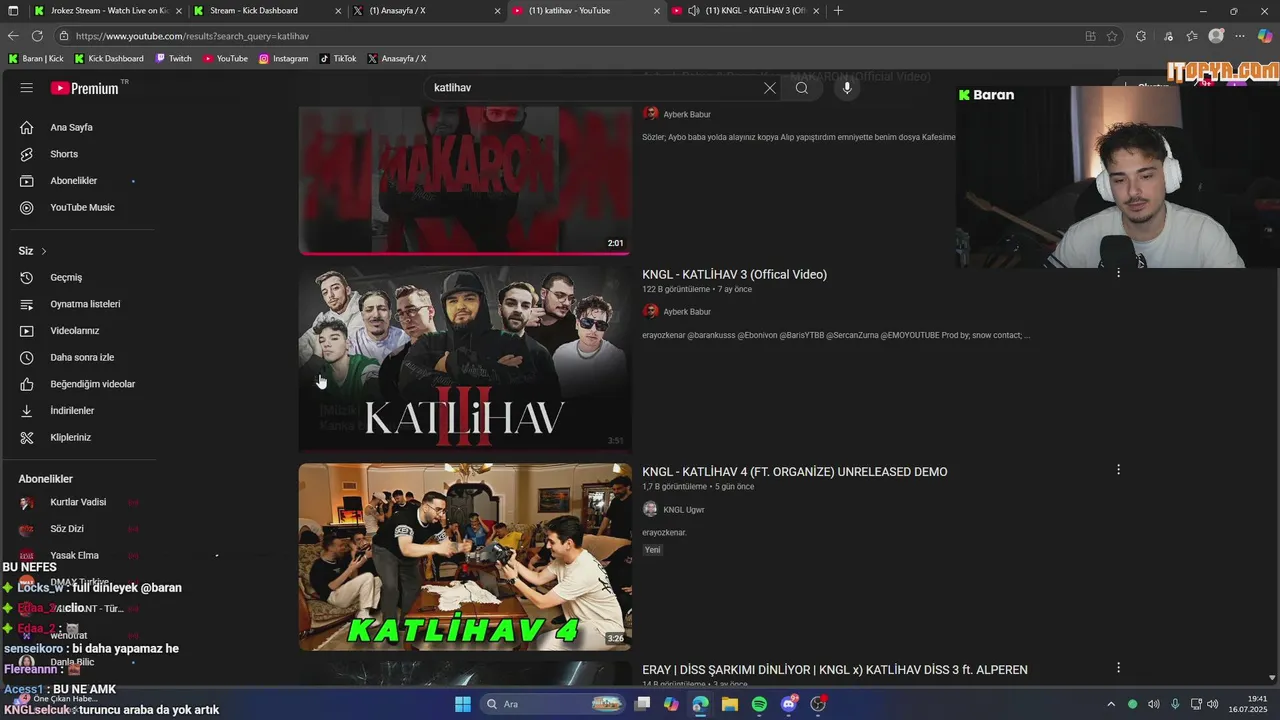Open title ERAY | DİSS ŞARKIMI DİNLİYOR
1280x720 pixels.
tap(835, 670)
